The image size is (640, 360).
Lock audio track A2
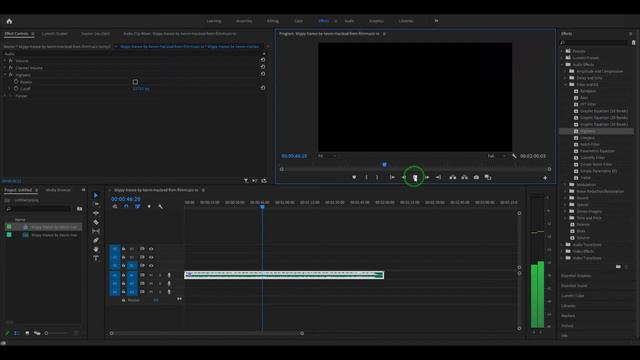point(124,283)
